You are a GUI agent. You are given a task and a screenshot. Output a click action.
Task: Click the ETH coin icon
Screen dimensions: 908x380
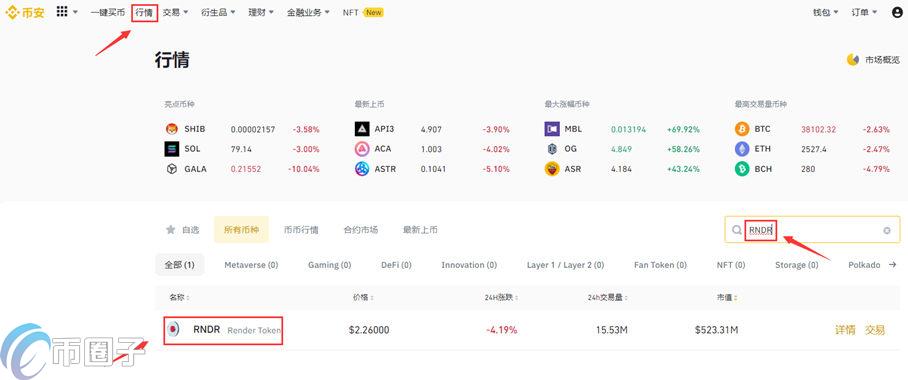coord(742,149)
